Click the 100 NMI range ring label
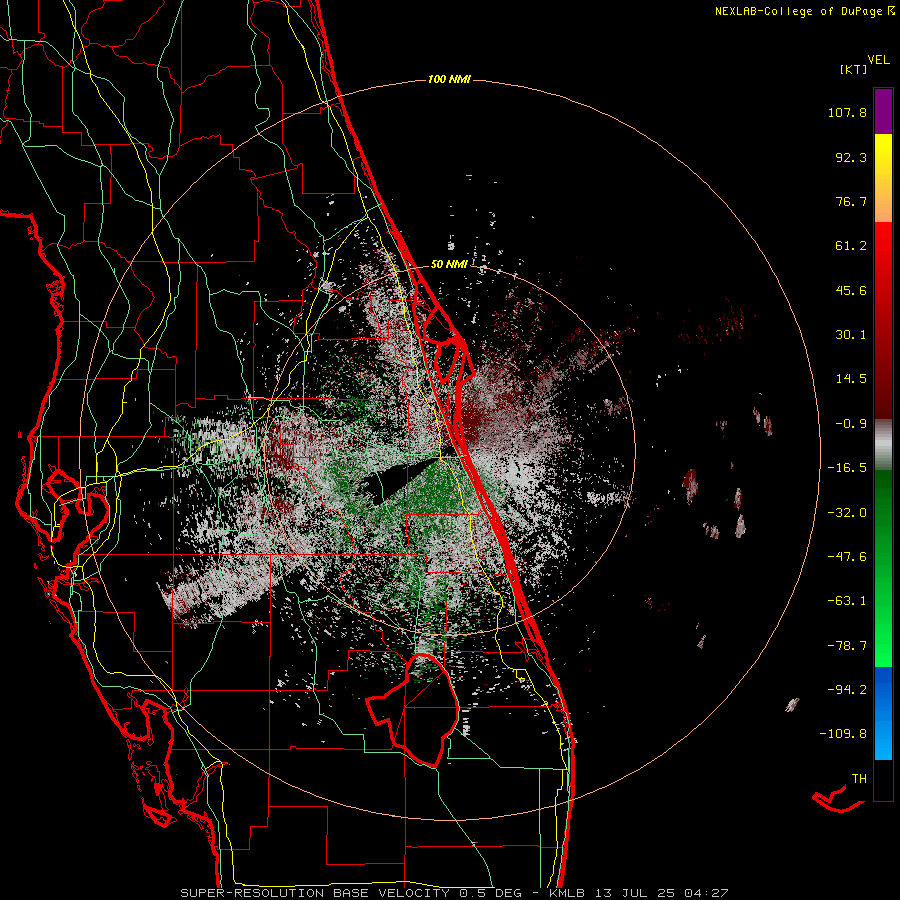Viewport: 900px width, 900px height. tap(449, 79)
